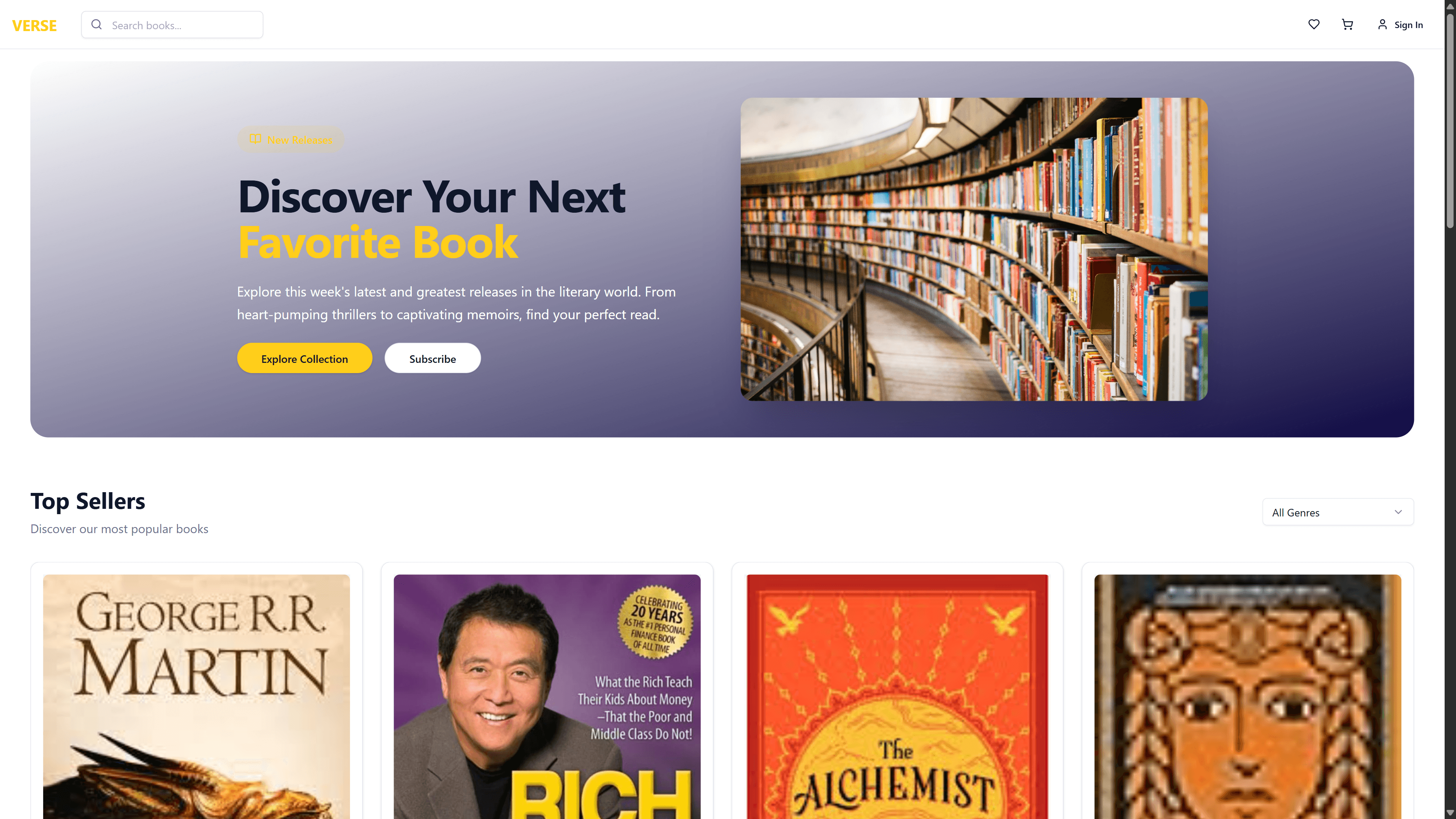1456x819 pixels.
Task: Click the chevron in All Genres
Action: tap(1398, 512)
